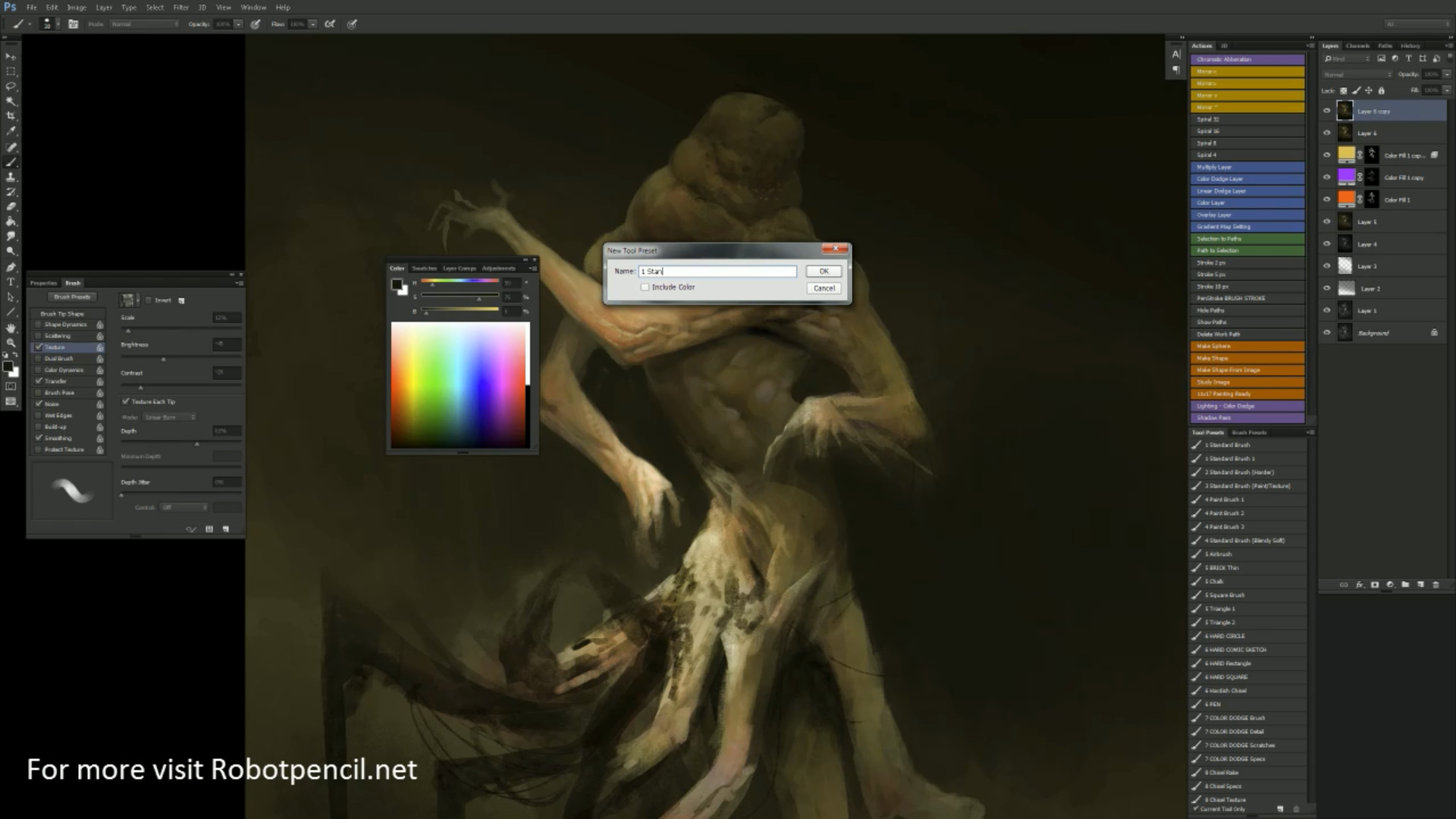Click the link layers icon
This screenshot has width=1456, height=819.
click(1344, 585)
